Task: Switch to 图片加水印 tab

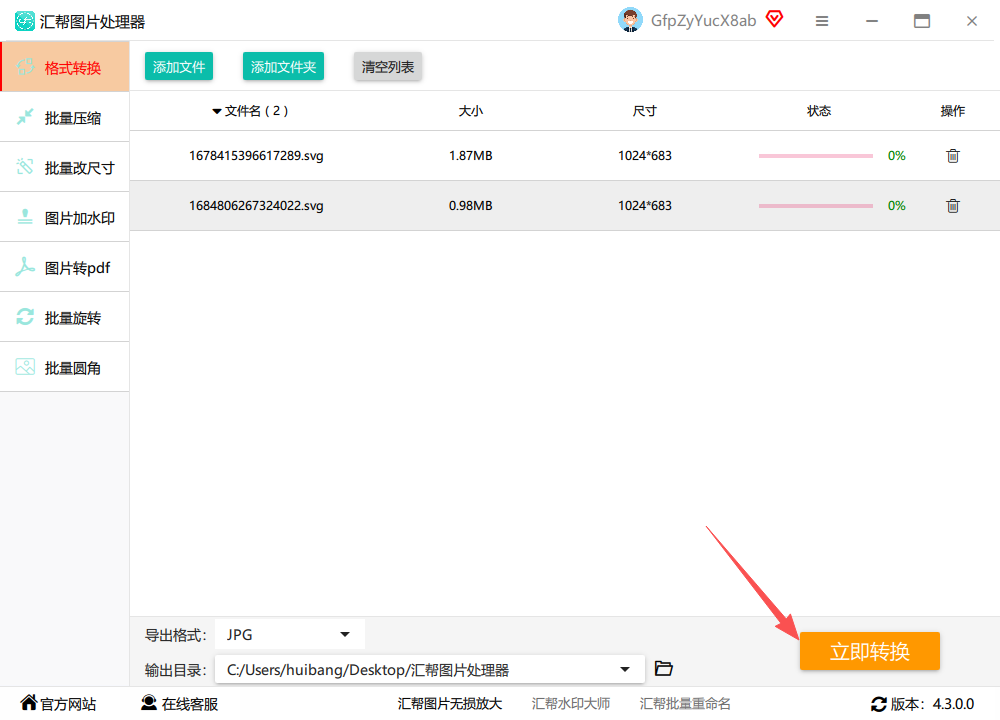Action: tap(64, 217)
